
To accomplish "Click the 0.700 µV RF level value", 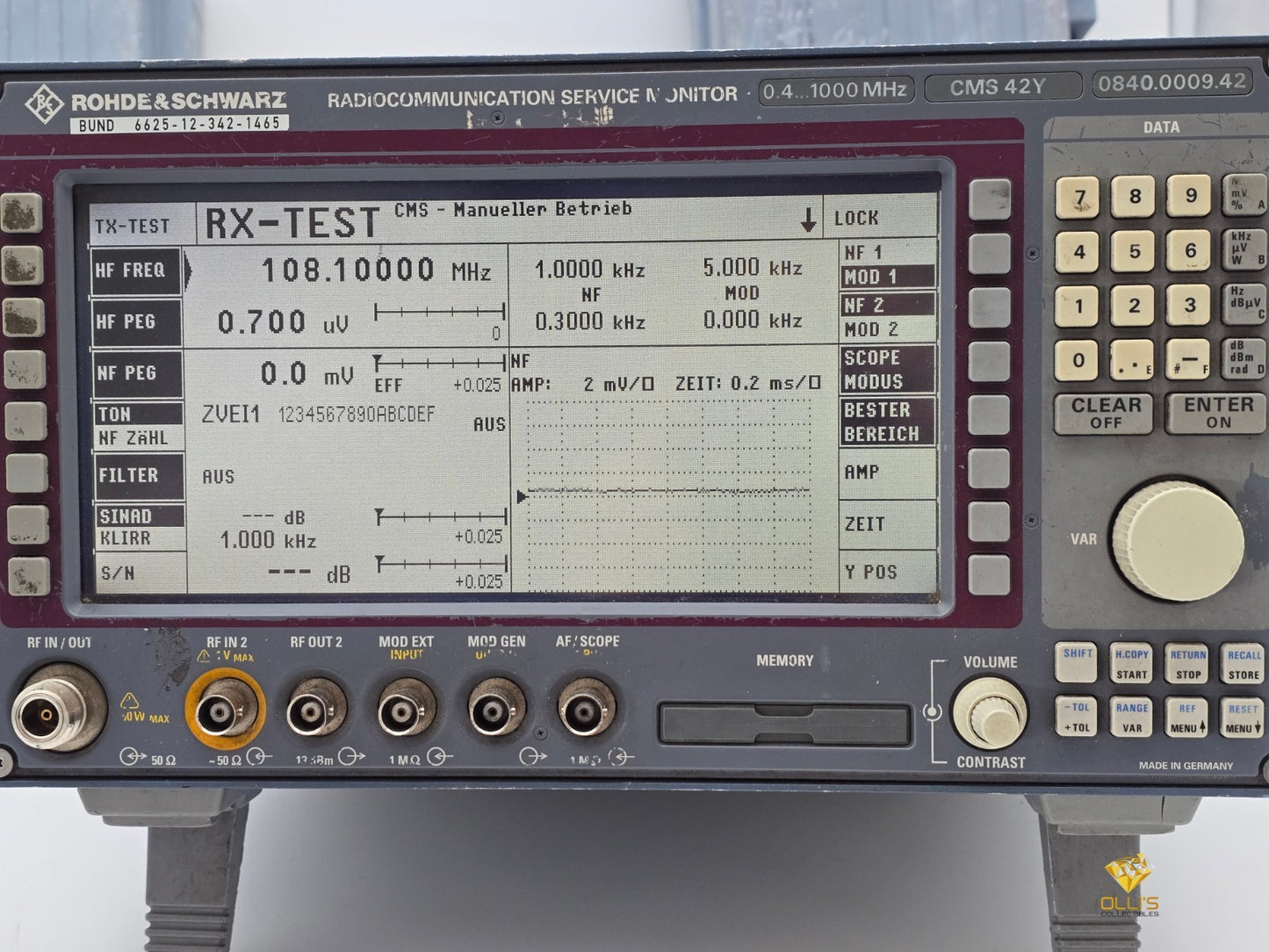I will click(x=283, y=322).
